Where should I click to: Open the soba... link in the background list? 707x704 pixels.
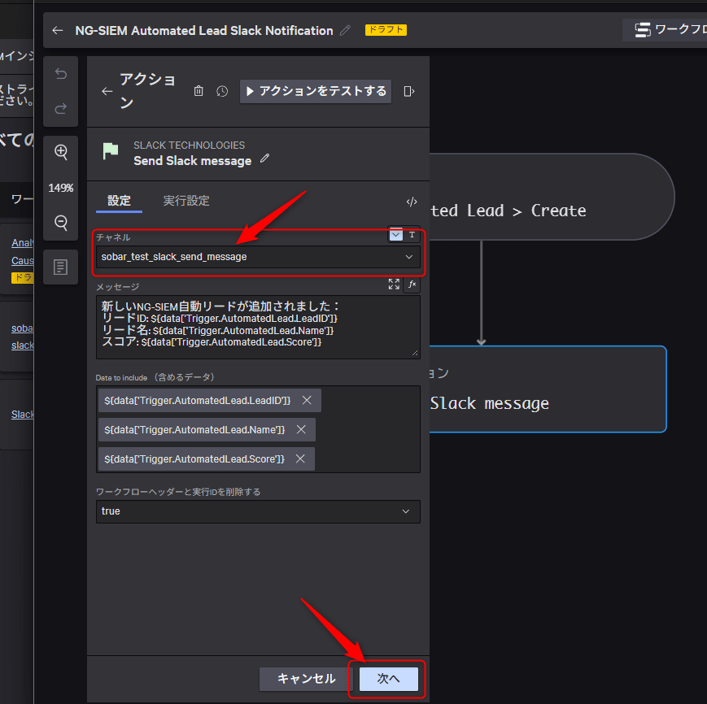(x=22, y=328)
